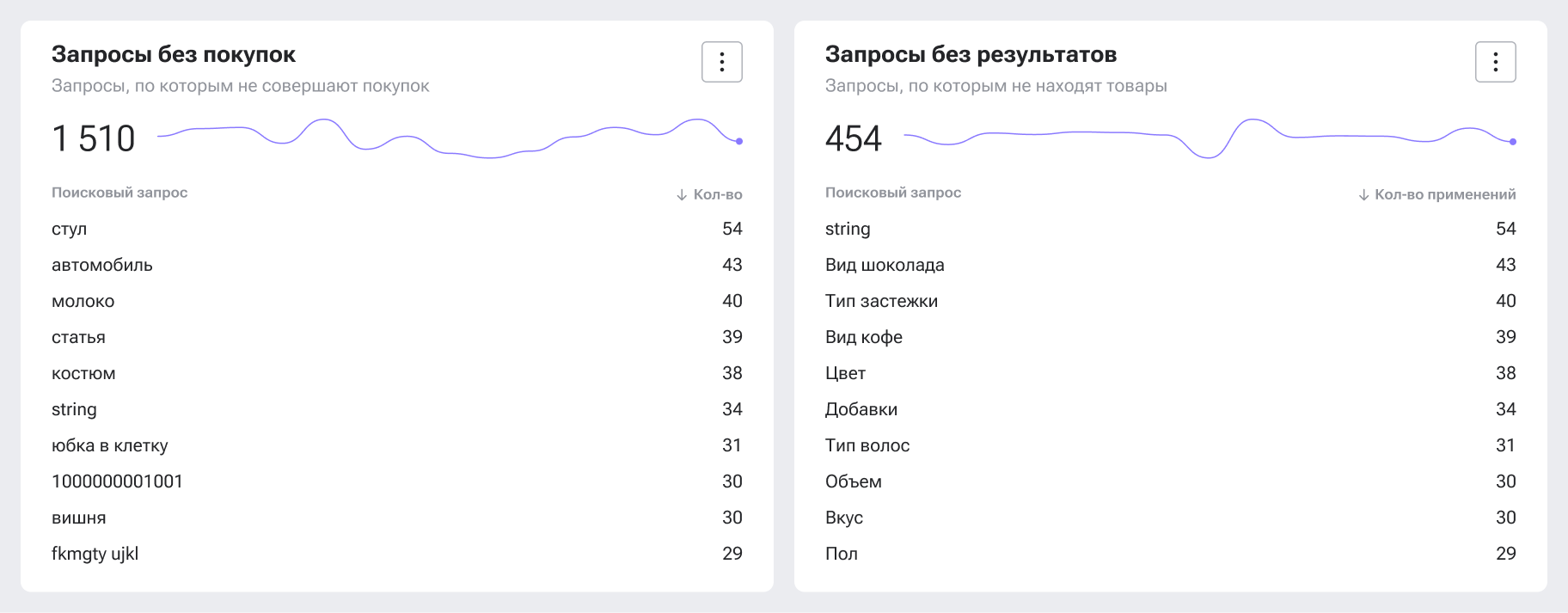1568x613 pixels.
Task: Open the автомобиль query row
Action: pyautogui.click(x=102, y=266)
